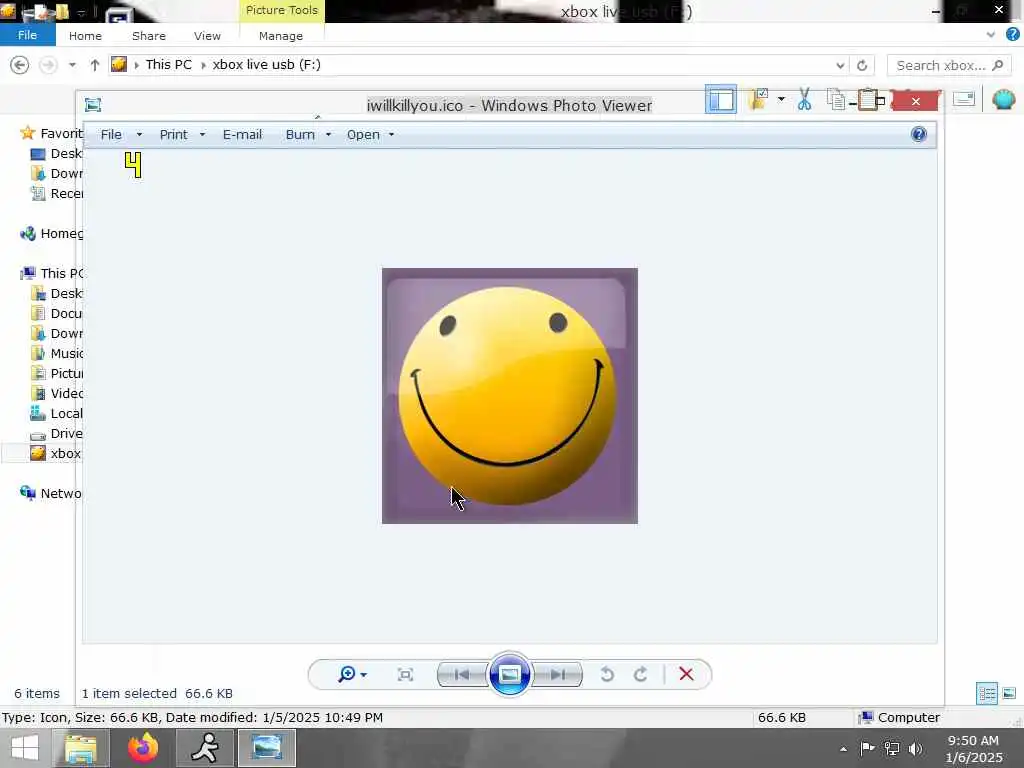Open recent locations dropdown arrow
1024x768 pixels.
click(x=72, y=65)
